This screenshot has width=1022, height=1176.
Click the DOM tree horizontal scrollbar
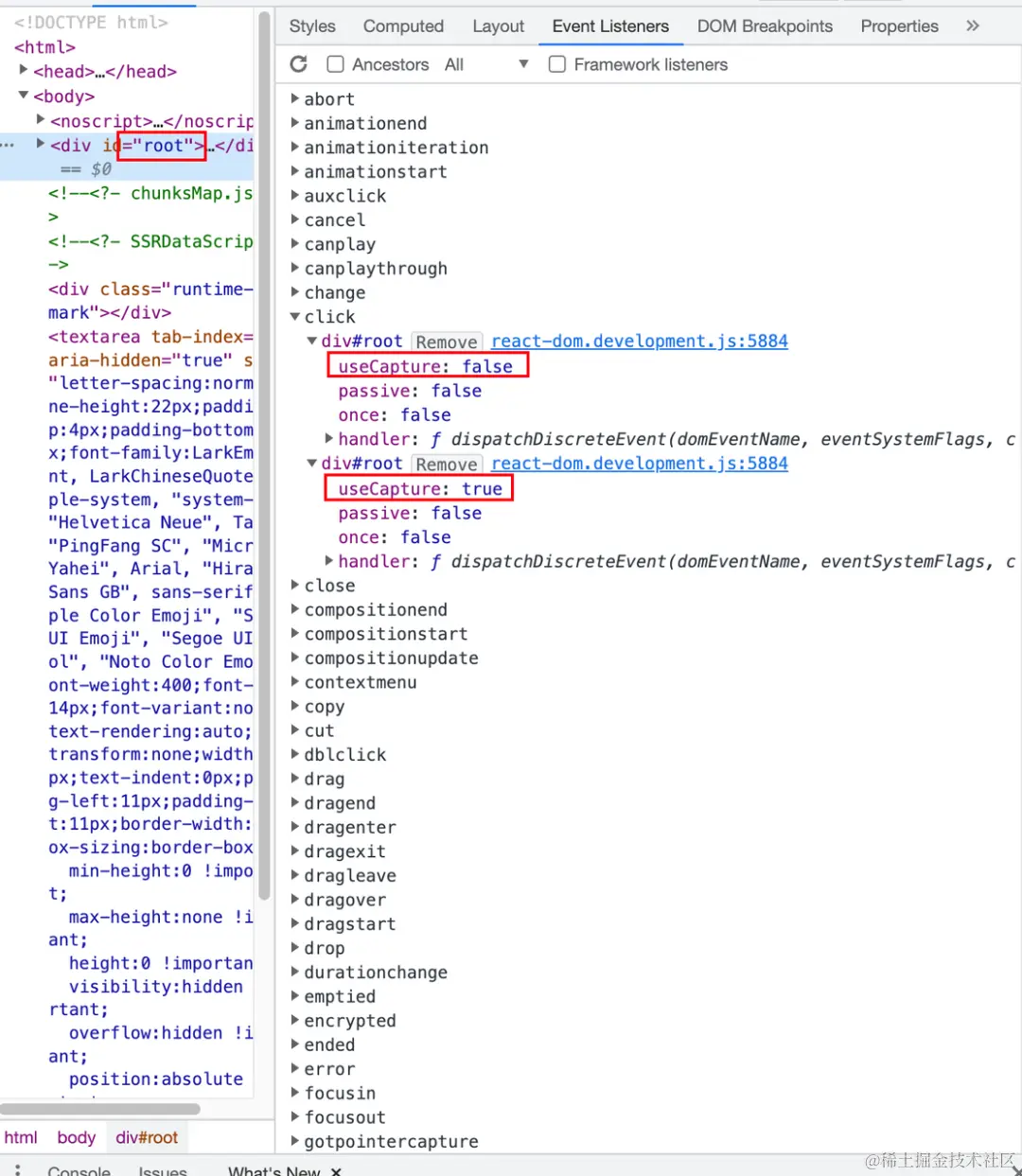tap(100, 1109)
